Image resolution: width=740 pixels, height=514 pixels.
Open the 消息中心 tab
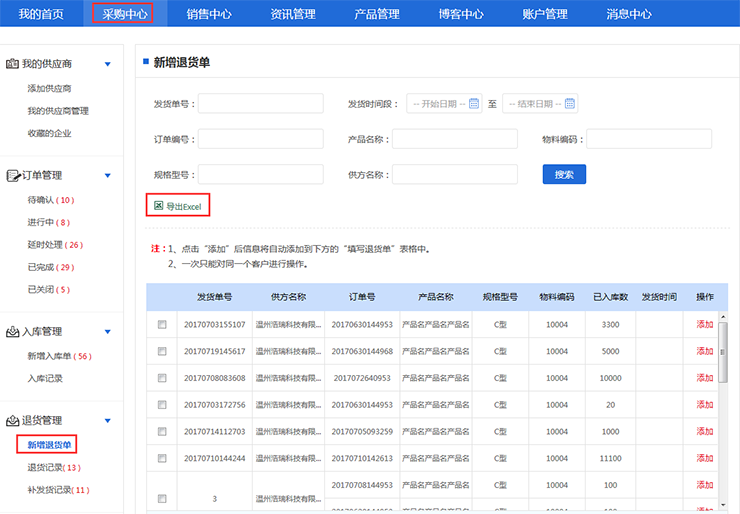(629, 14)
